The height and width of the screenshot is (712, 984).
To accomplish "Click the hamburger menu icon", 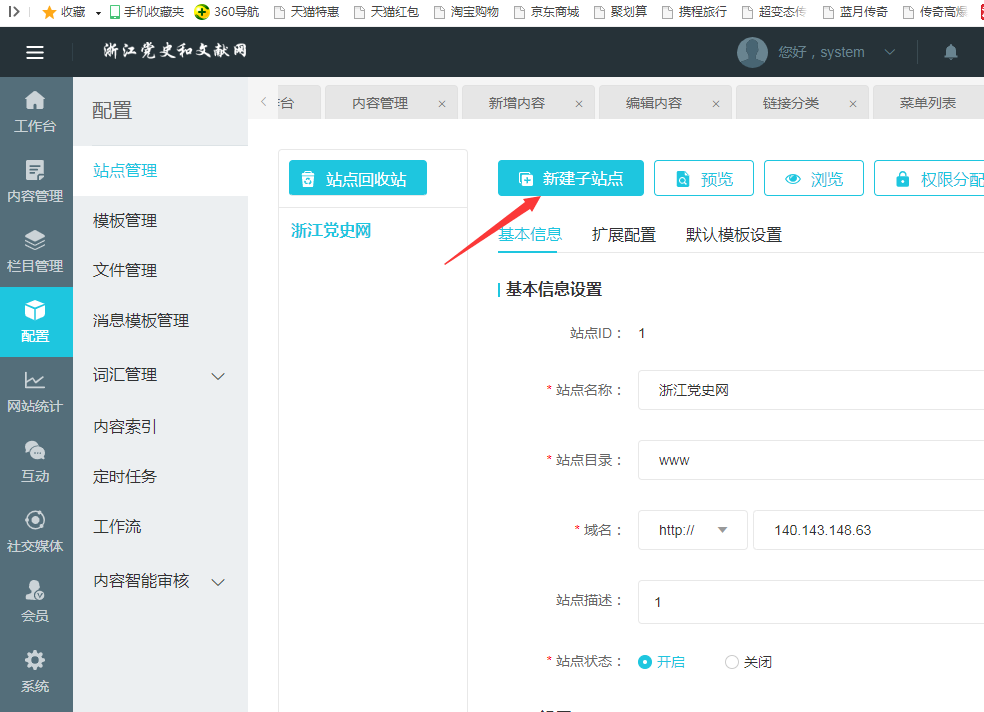I will tap(35, 53).
